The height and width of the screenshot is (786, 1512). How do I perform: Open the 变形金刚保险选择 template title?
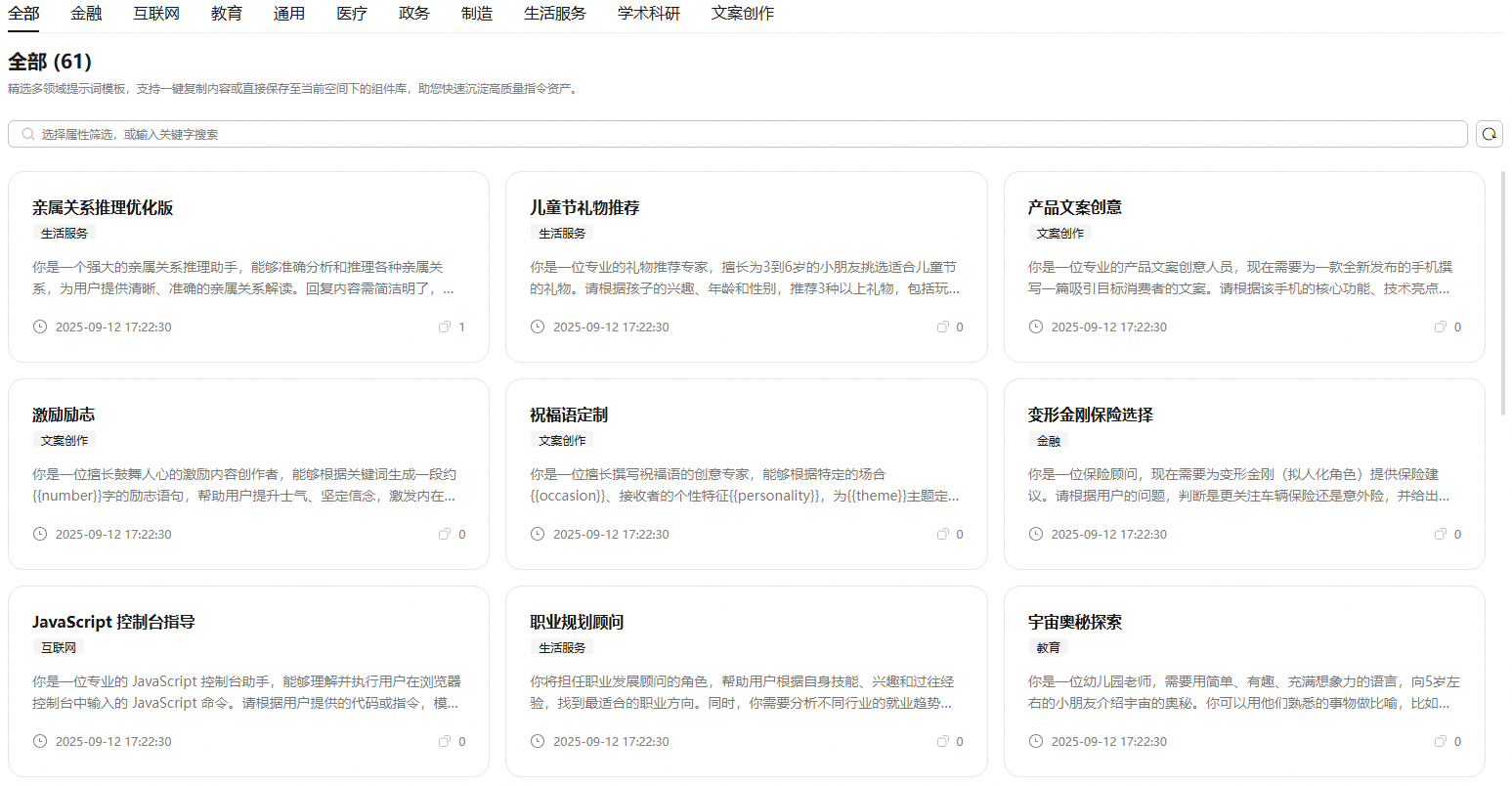1090,415
